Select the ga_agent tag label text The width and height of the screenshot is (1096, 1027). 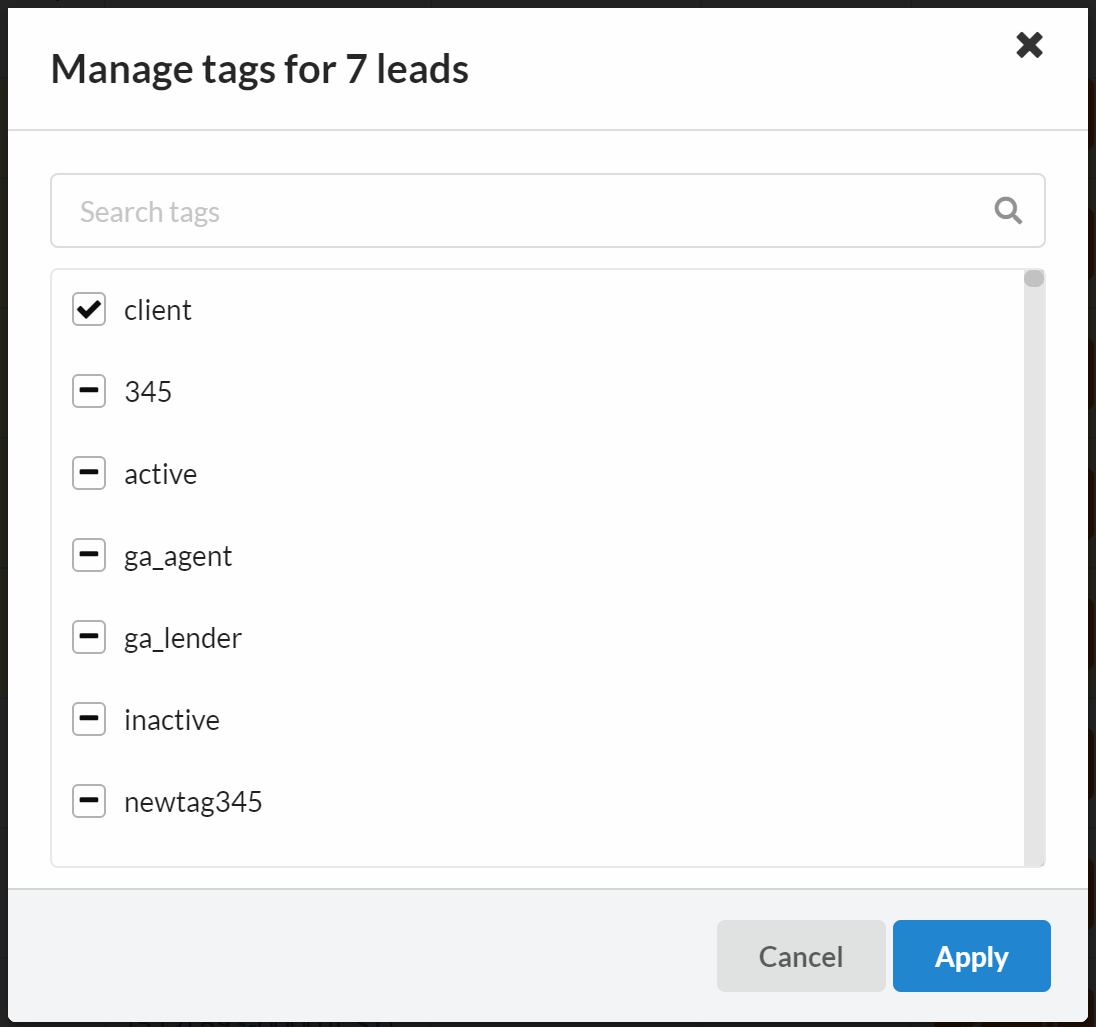tap(176, 555)
